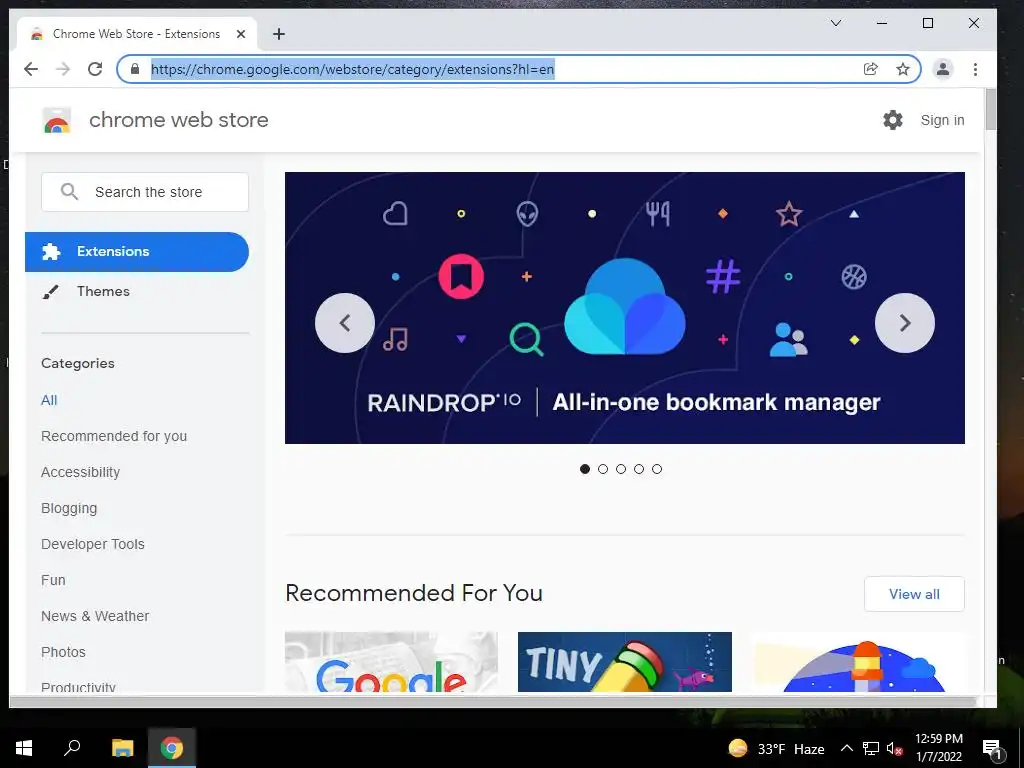Click the search magnifier in the store box

(69, 191)
